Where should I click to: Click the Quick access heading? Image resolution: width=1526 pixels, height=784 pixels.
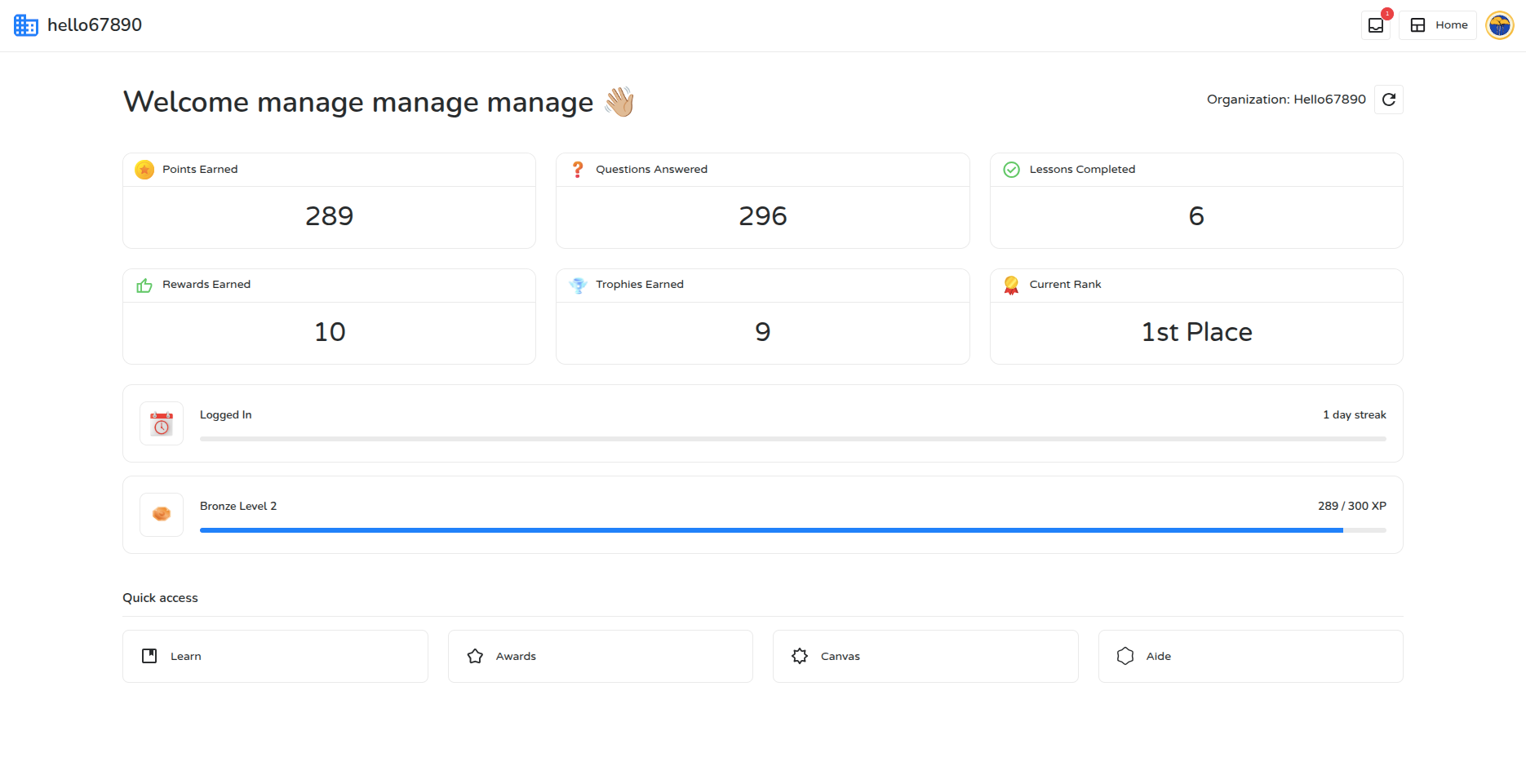click(x=160, y=598)
